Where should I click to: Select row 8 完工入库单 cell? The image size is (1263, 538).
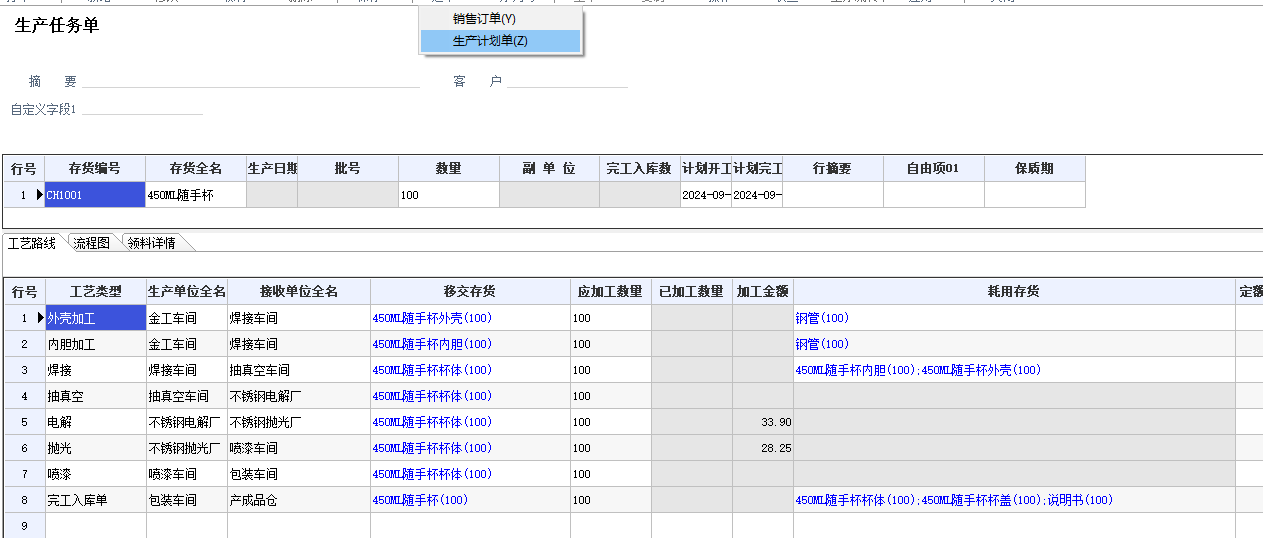click(x=96, y=500)
